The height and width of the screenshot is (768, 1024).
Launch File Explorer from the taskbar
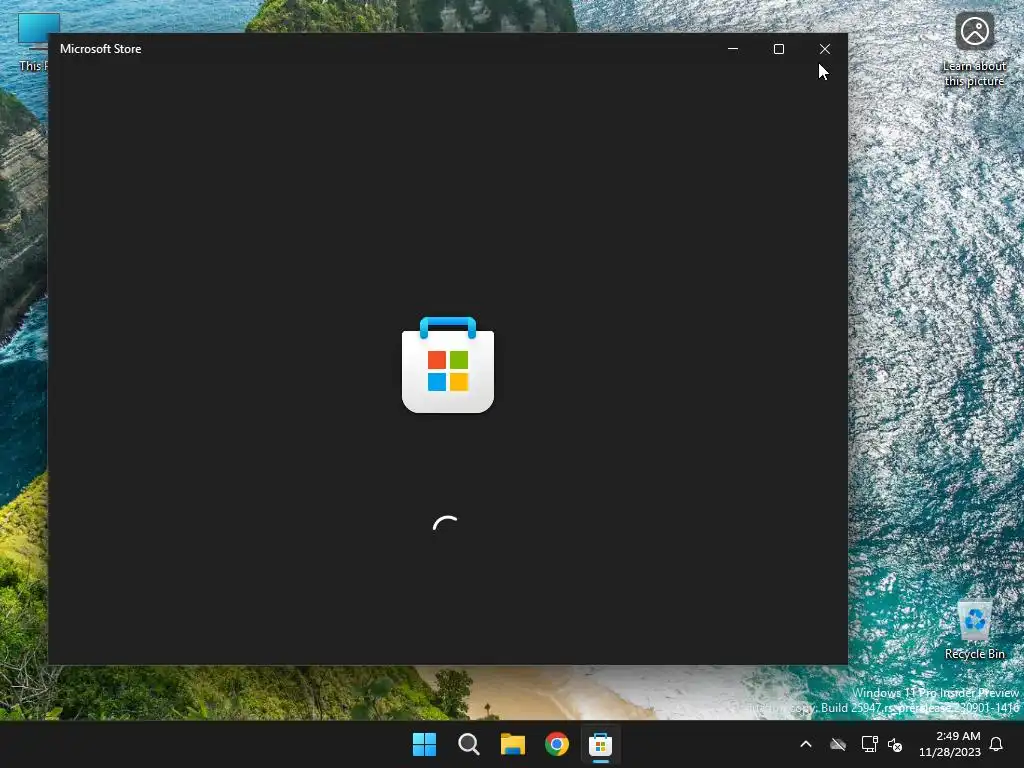(x=513, y=744)
